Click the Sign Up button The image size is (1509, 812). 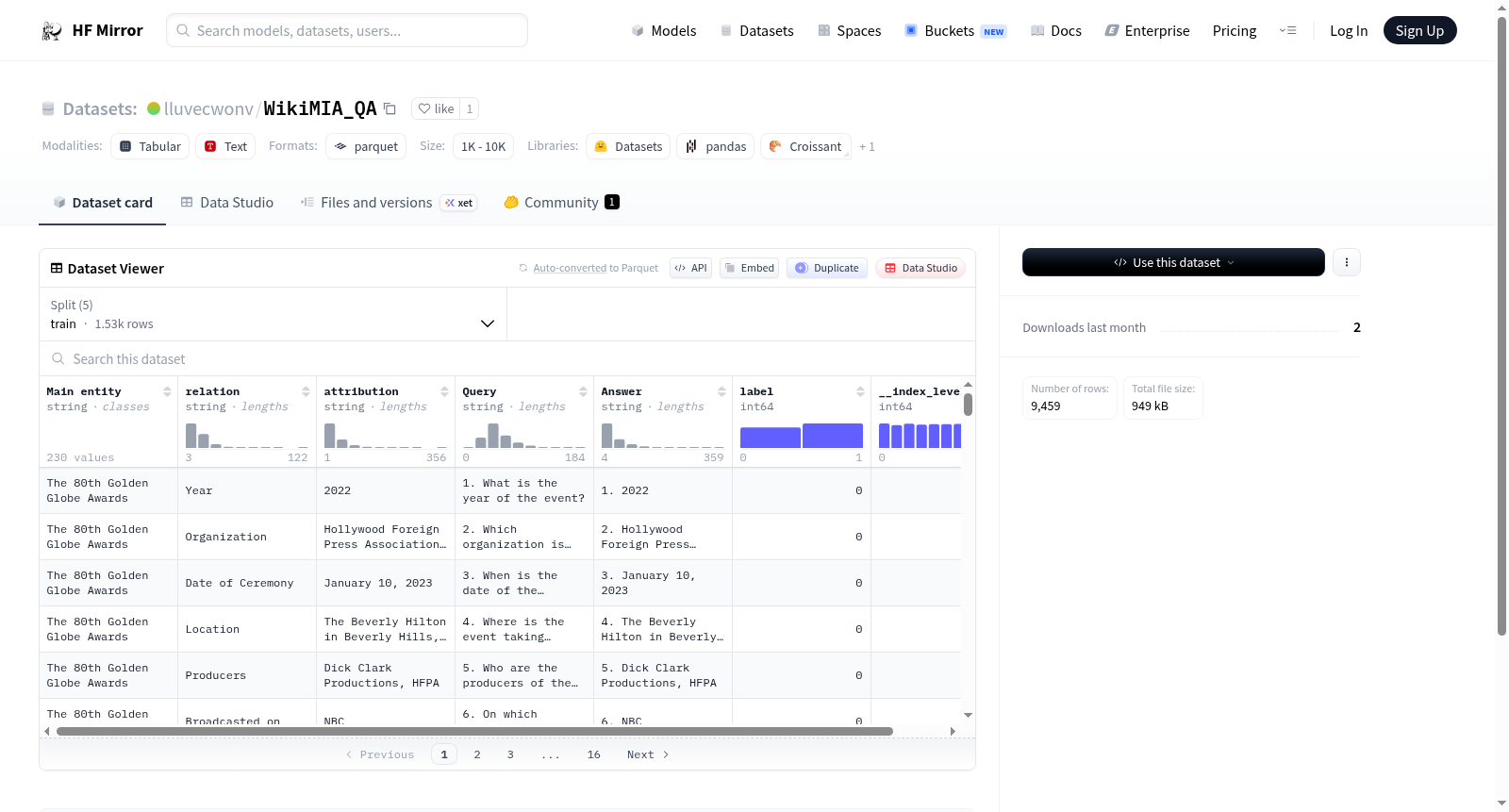tap(1419, 31)
